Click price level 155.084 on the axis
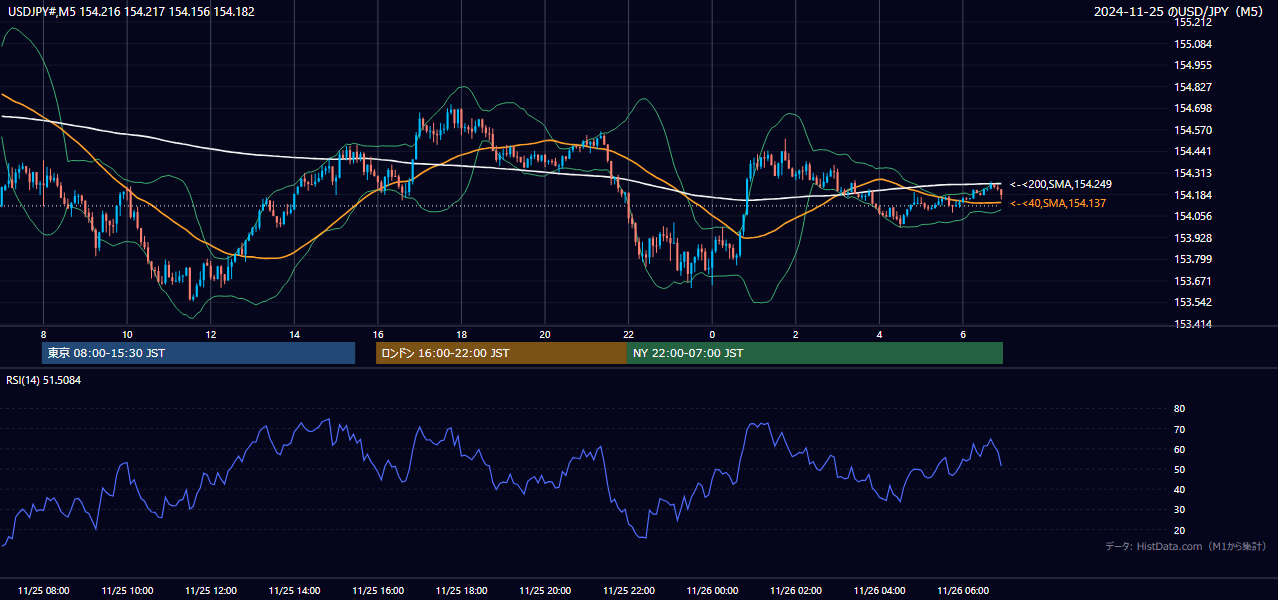 [x=1193, y=44]
